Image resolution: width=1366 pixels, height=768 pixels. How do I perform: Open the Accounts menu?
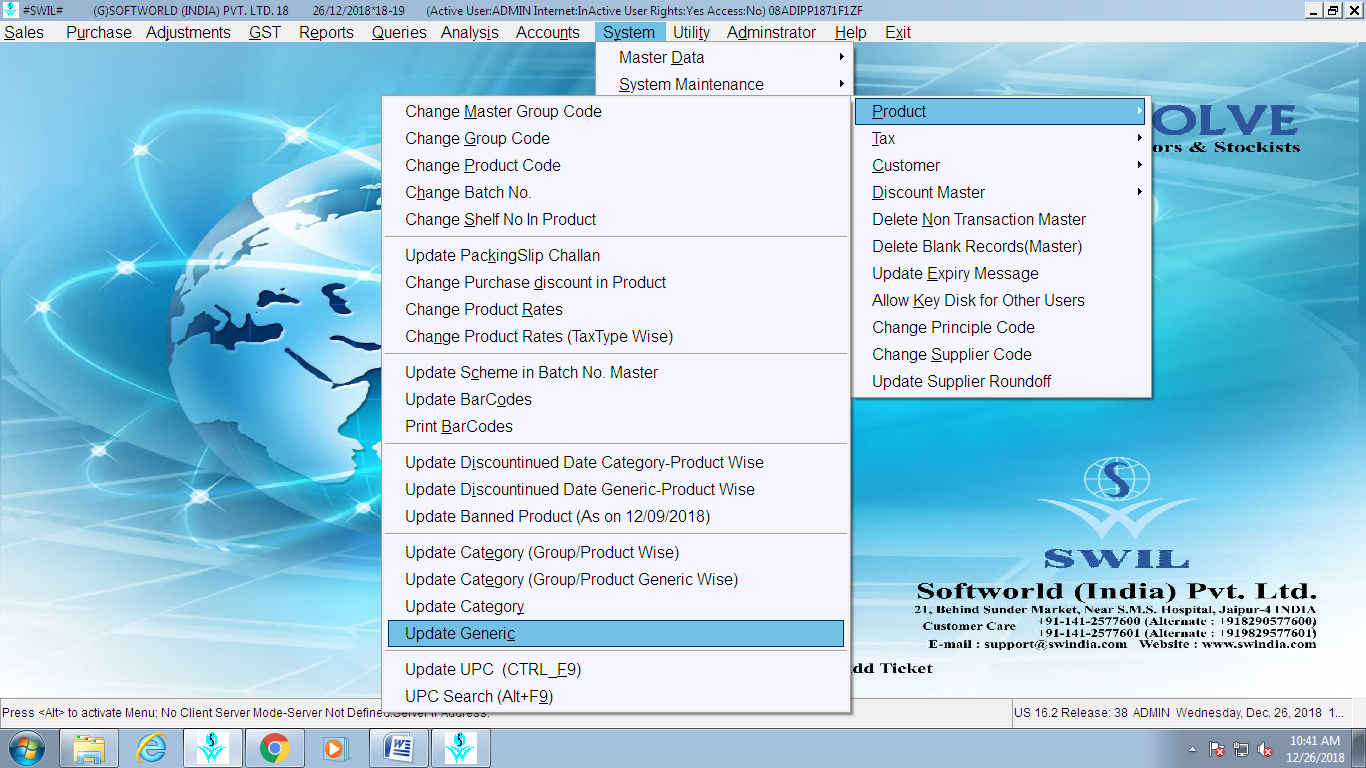pos(548,32)
